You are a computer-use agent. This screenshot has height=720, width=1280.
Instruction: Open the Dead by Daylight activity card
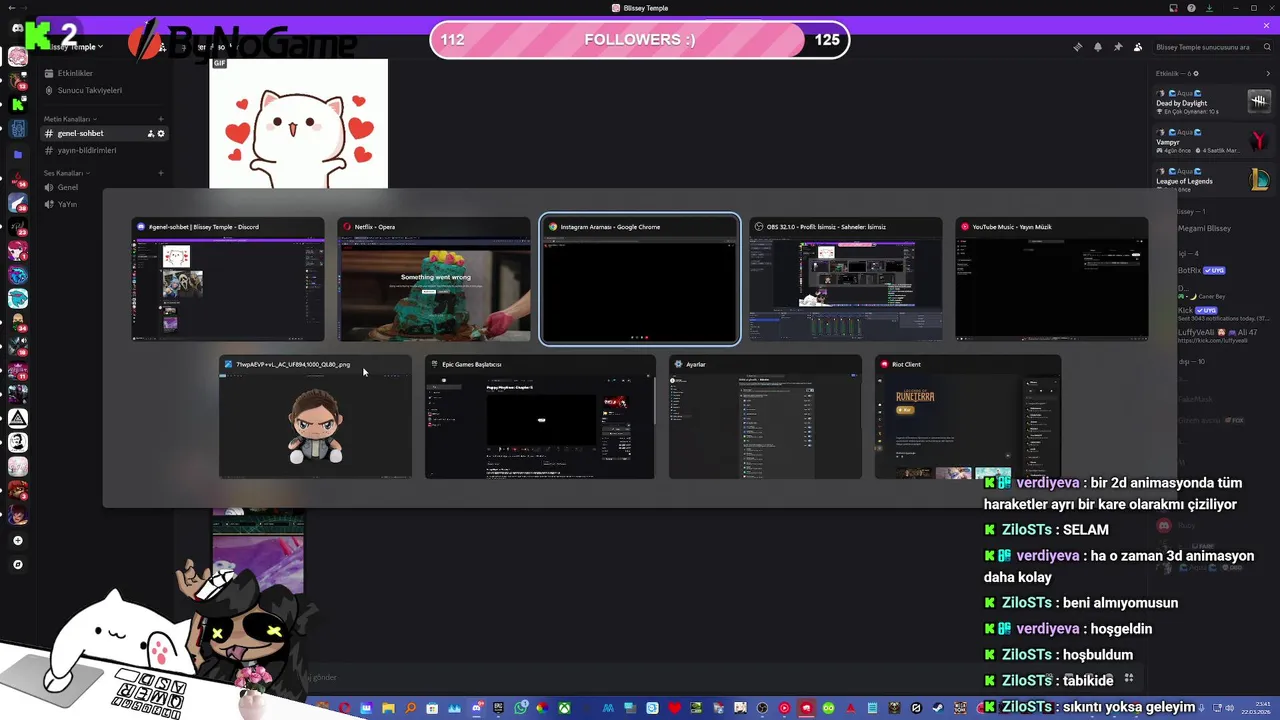(1212, 102)
